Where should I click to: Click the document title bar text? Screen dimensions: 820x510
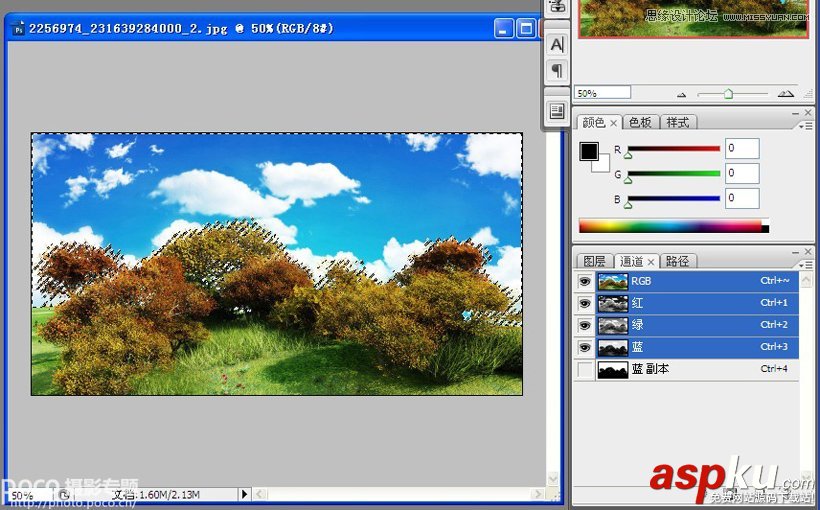[181, 28]
